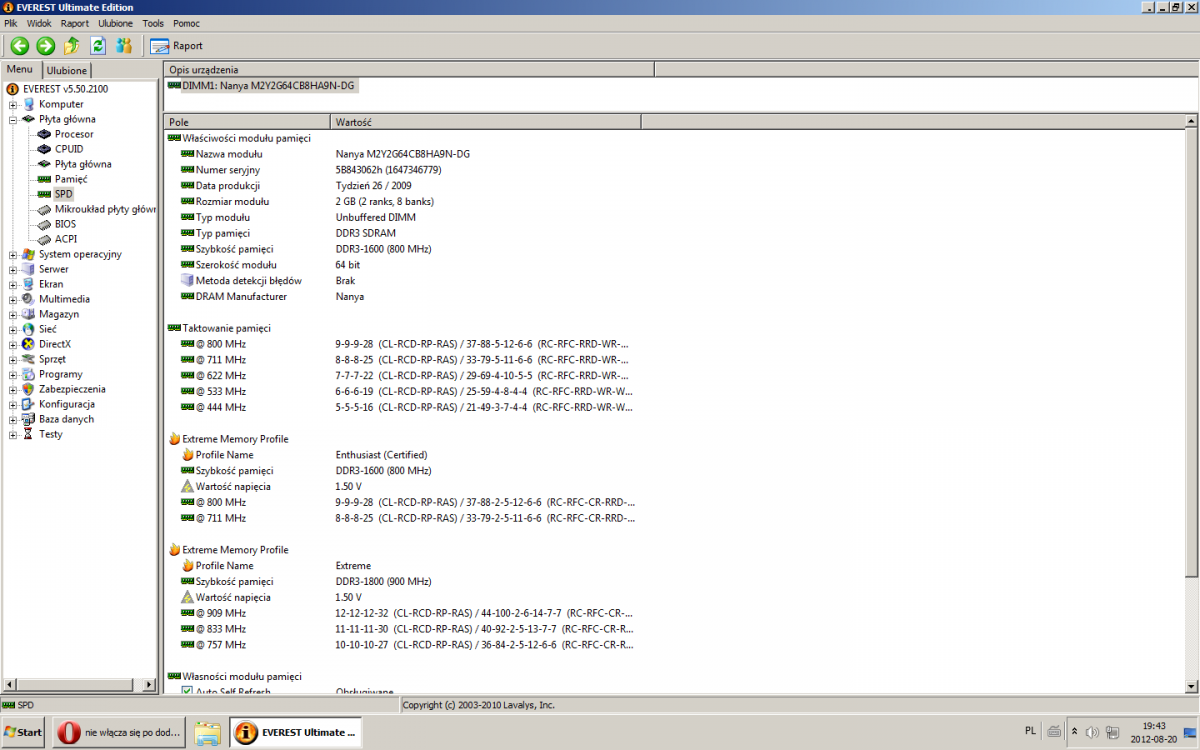Select Procesor in the tree
Image resolution: width=1200 pixels, height=750 pixels.
pos(74,134)
